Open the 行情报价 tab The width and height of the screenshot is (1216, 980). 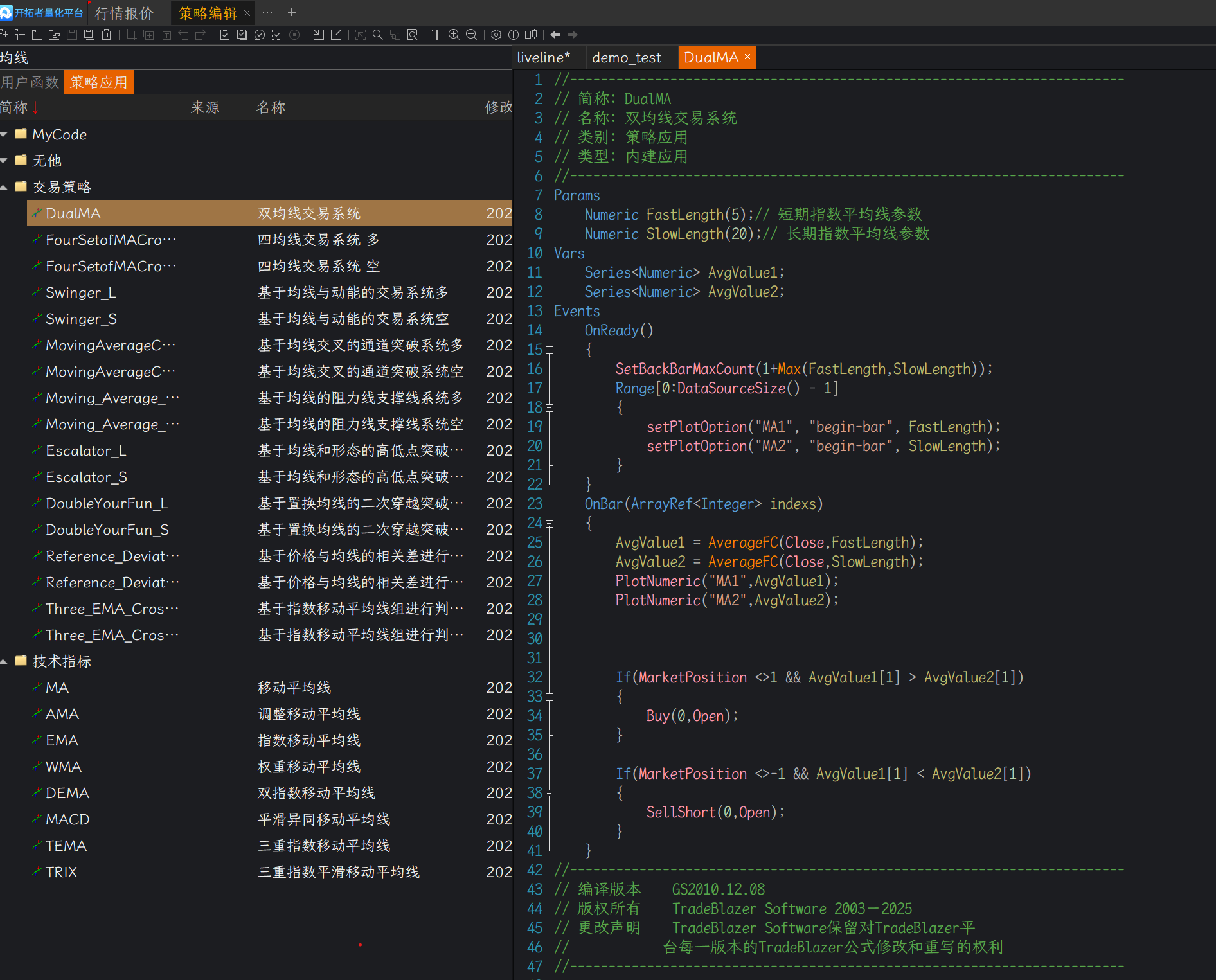tap(125, 13)
